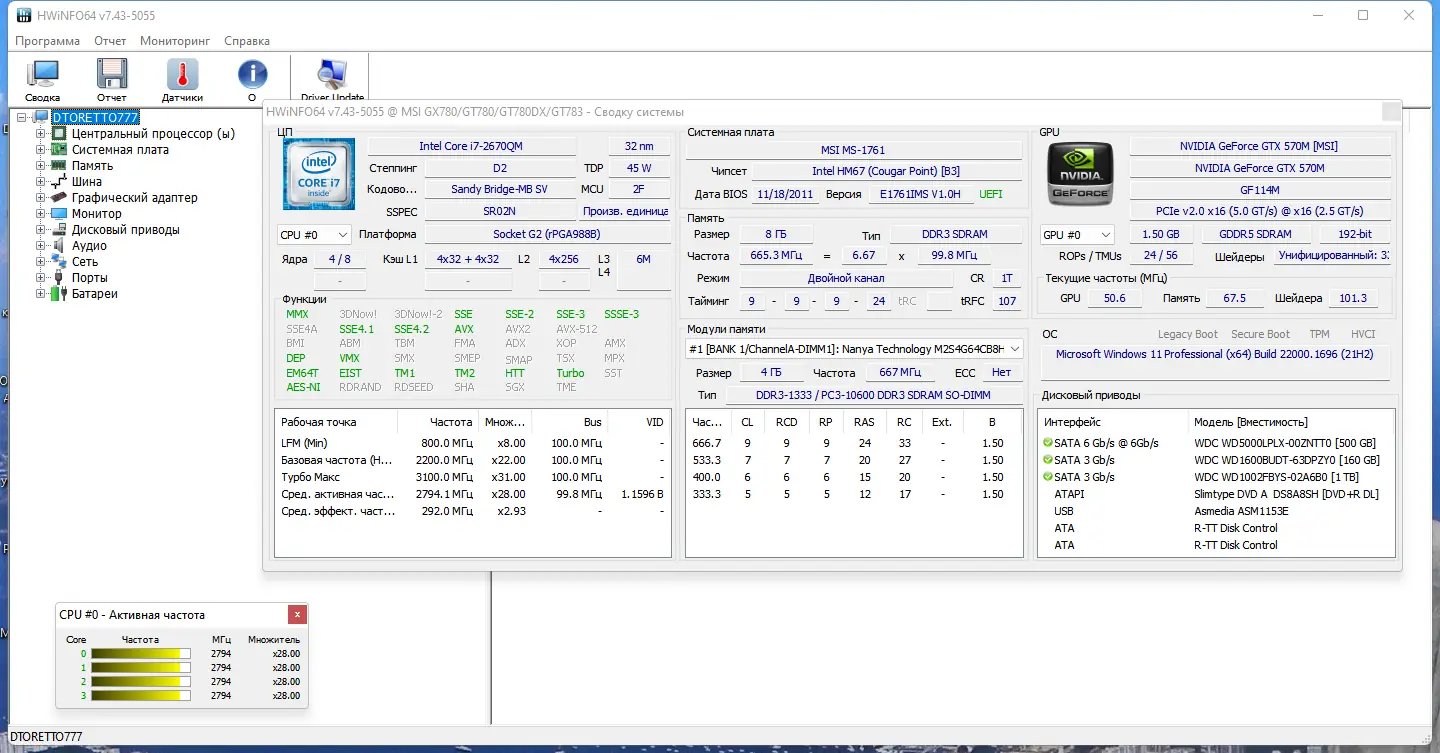Screen dimensions: 1440x753
Task: Click the Отчет floppy disk icon
Action: click(x=112, y=79)
